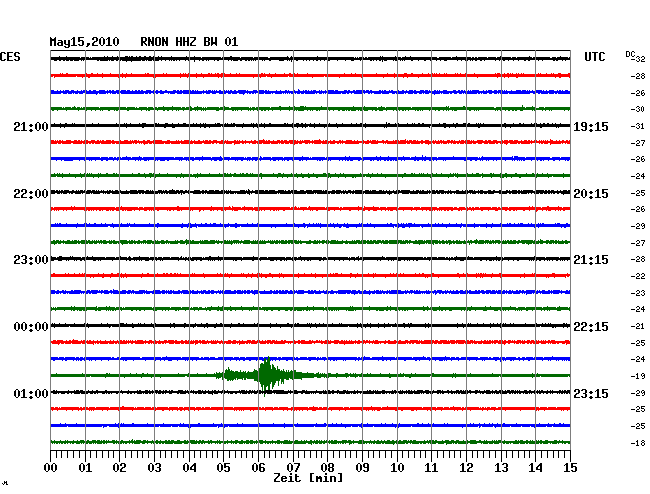Image resolution: width=650 pixels, height=494 pixels.
Task: Click minute tick label 09
Action: click(362, 468)
